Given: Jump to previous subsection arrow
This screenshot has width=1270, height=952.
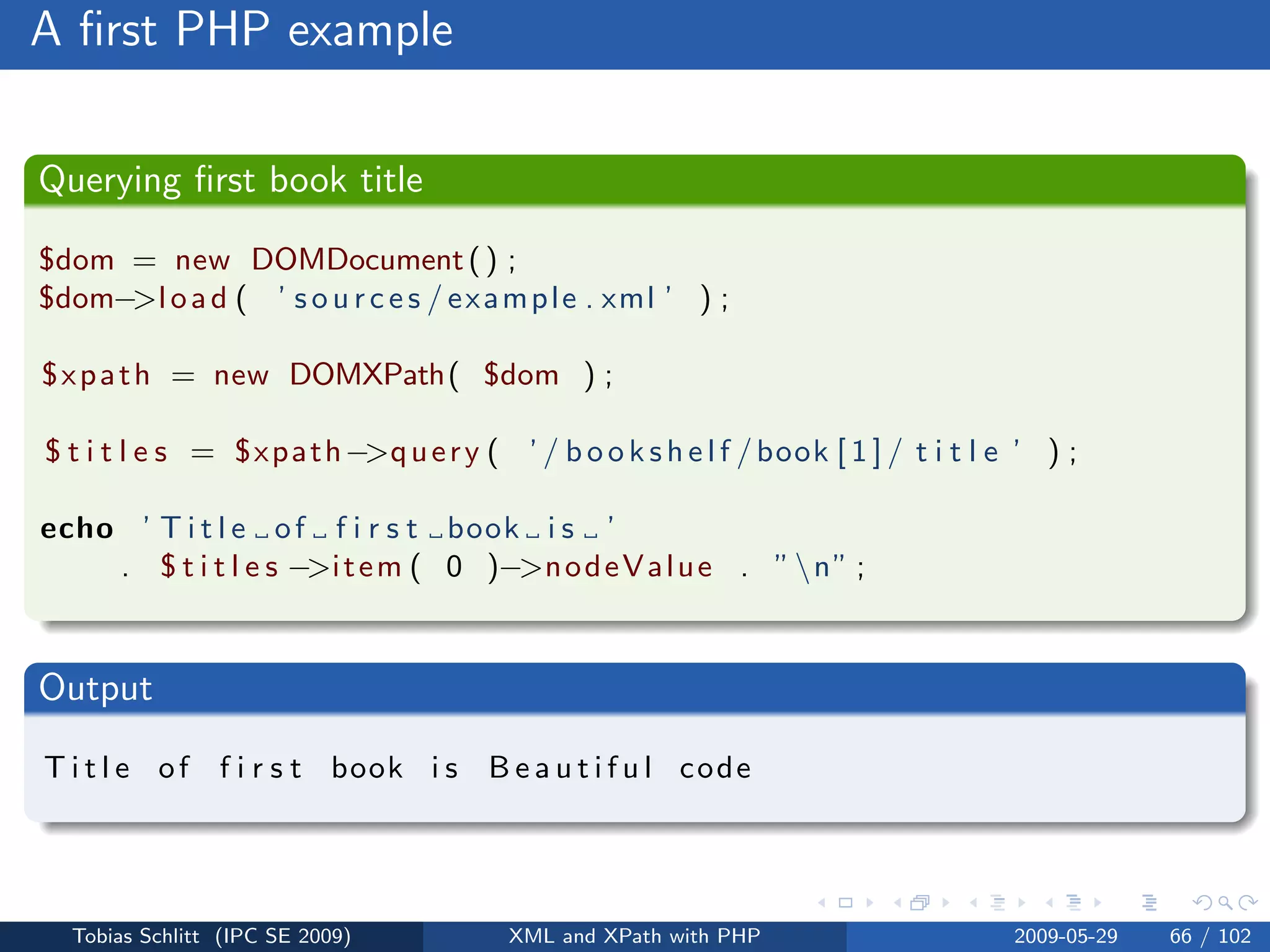Looking at the screenshot, I should [x=974, y=903].
